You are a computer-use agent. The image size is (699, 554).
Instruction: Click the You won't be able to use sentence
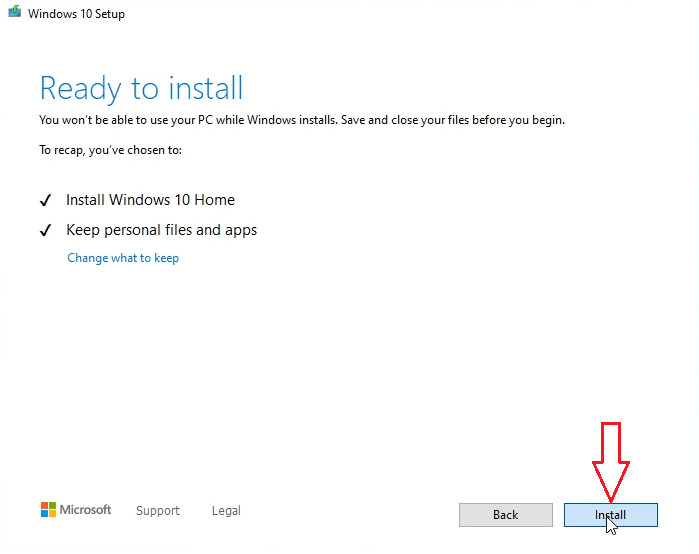point(188,120)
